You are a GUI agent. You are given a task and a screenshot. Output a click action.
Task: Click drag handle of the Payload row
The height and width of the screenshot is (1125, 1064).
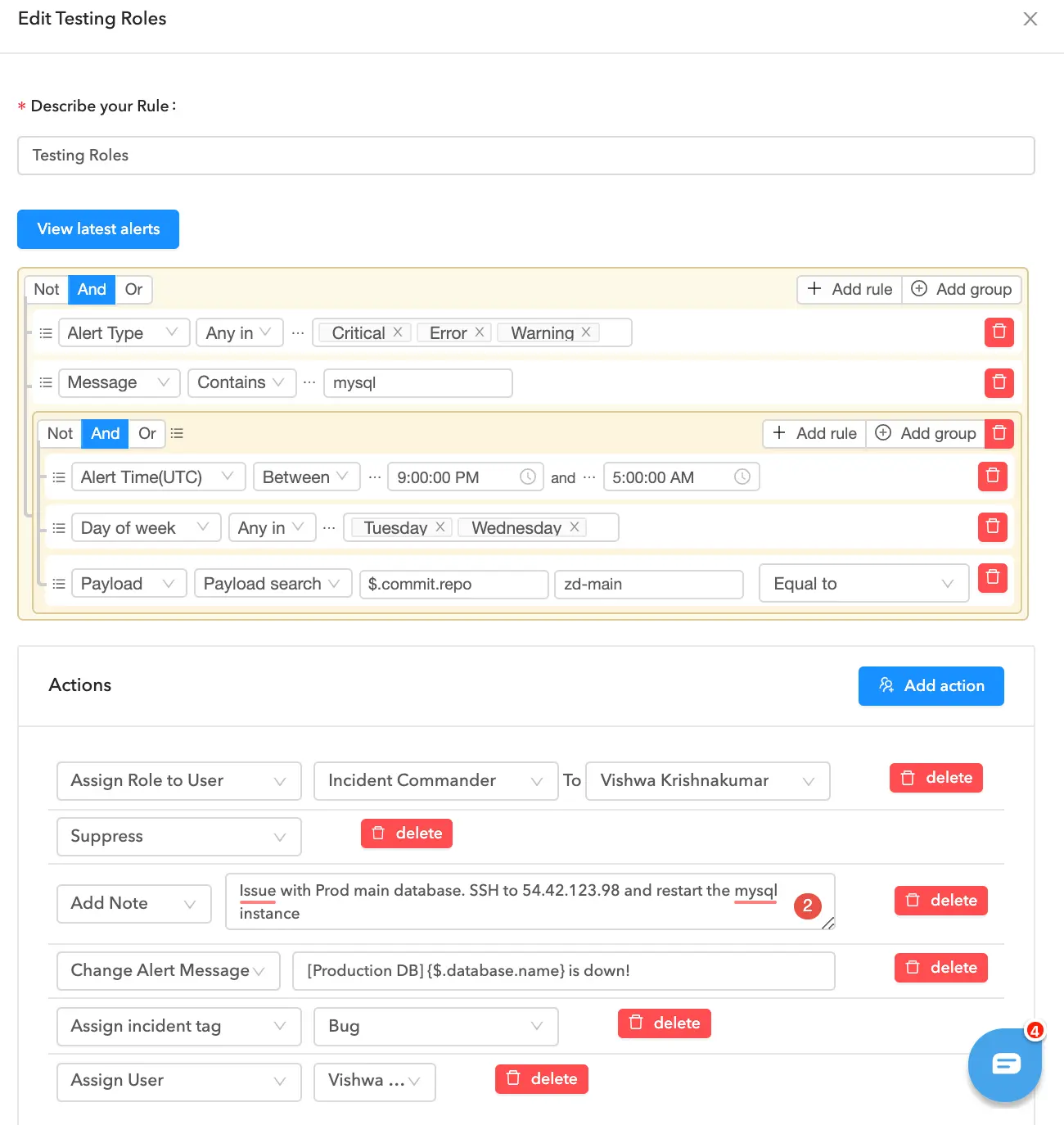(59, 584)
